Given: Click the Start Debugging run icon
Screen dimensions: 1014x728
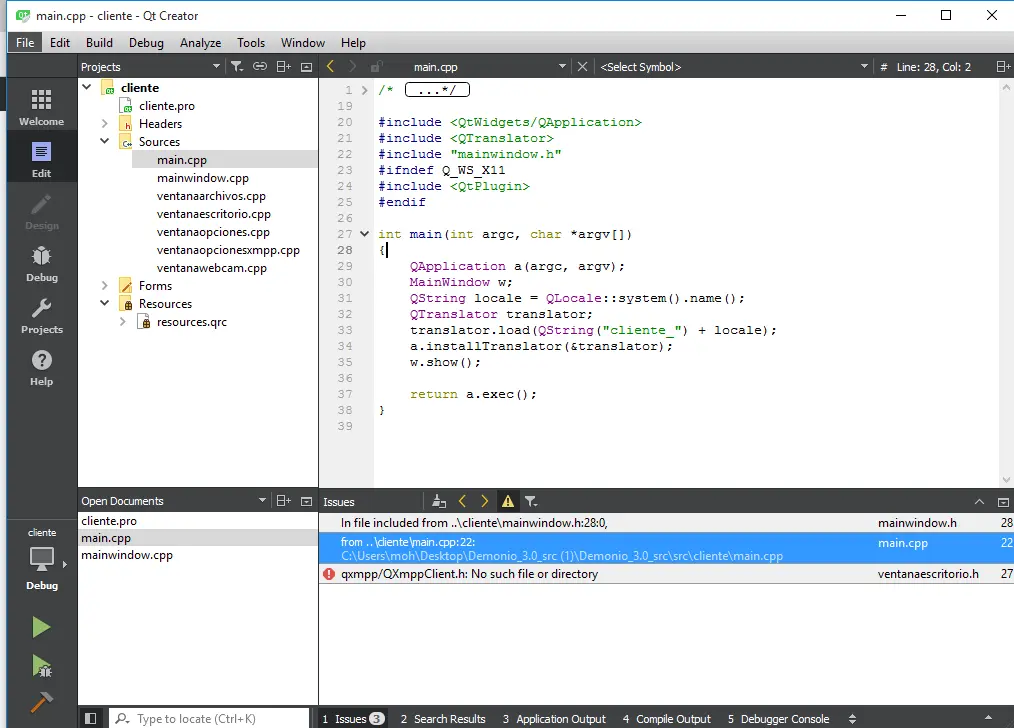Looking at the screenshot, I should click(x=41, y=665).
